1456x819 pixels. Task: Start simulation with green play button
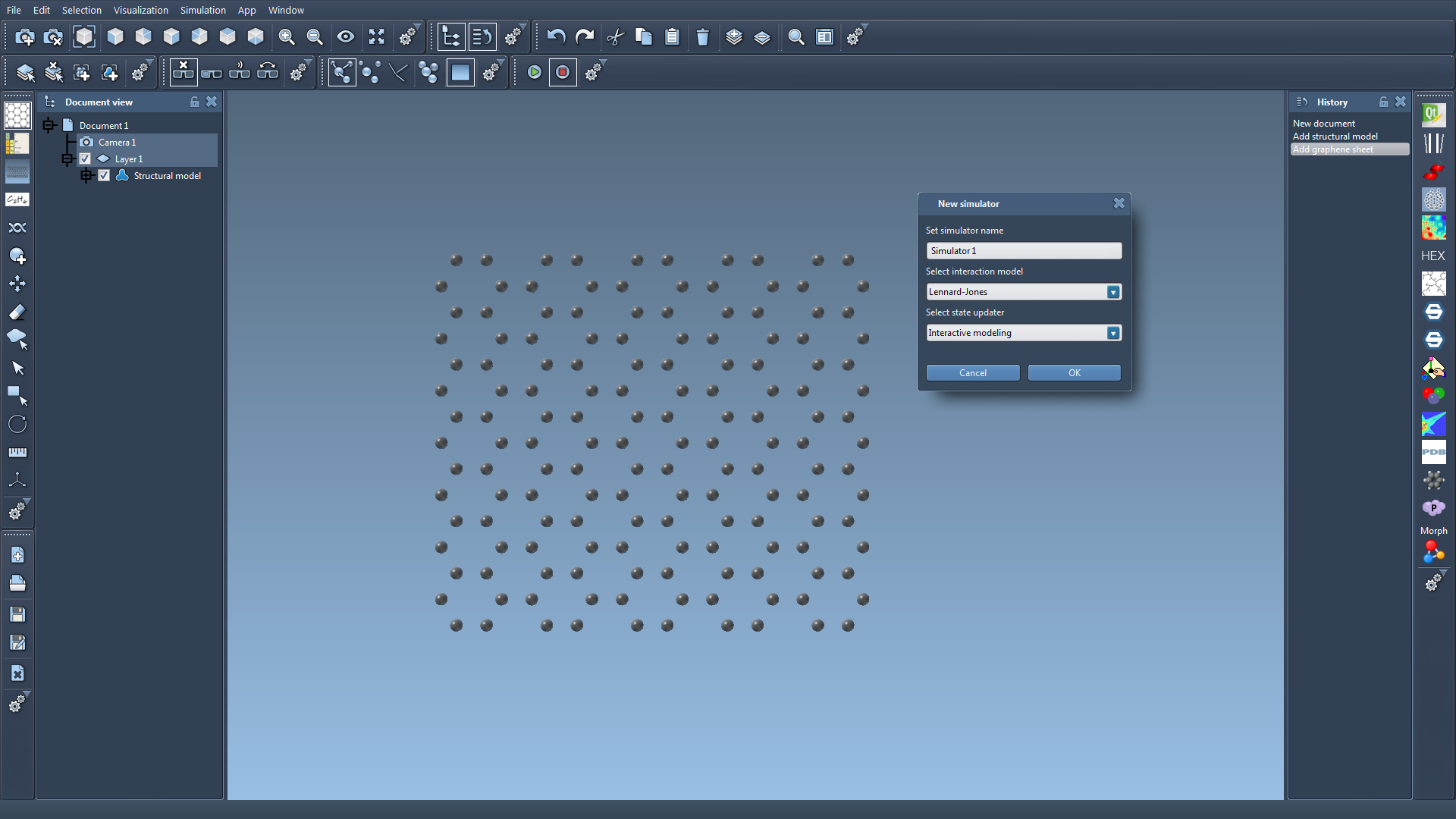[534, 72]
